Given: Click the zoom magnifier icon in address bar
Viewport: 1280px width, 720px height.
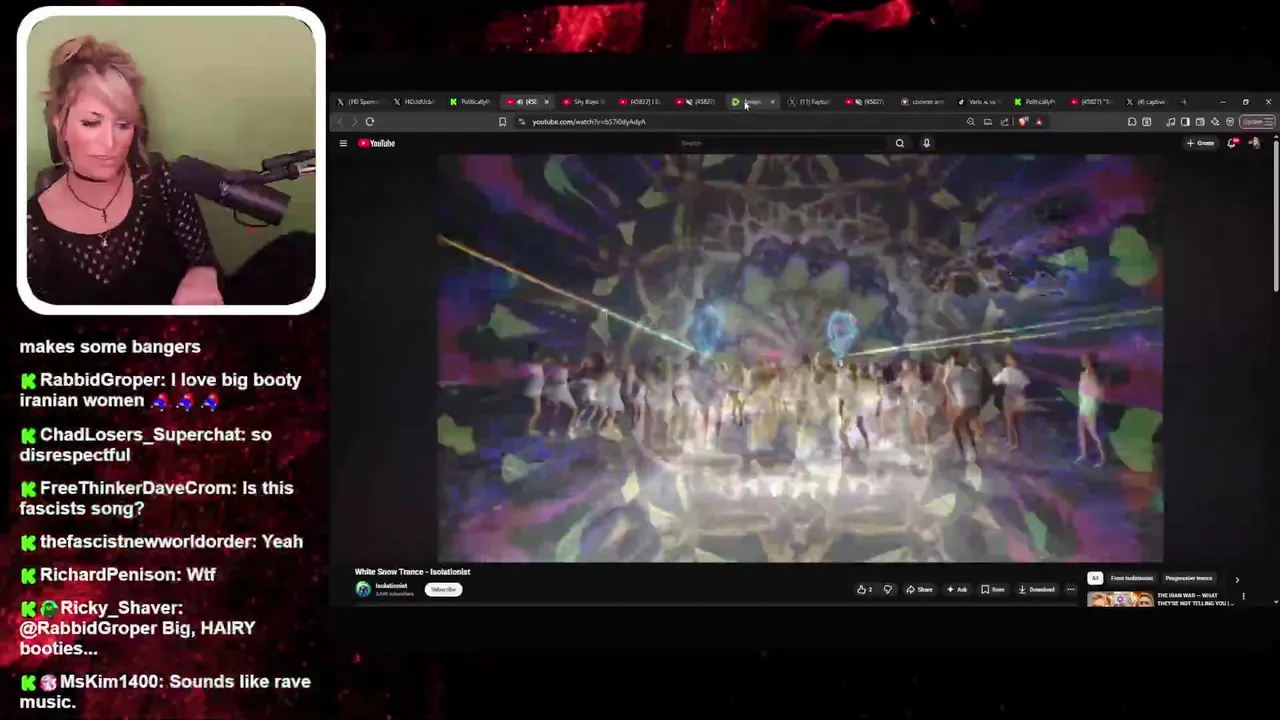Looking at the screenshot, I should tap(970, 122).
